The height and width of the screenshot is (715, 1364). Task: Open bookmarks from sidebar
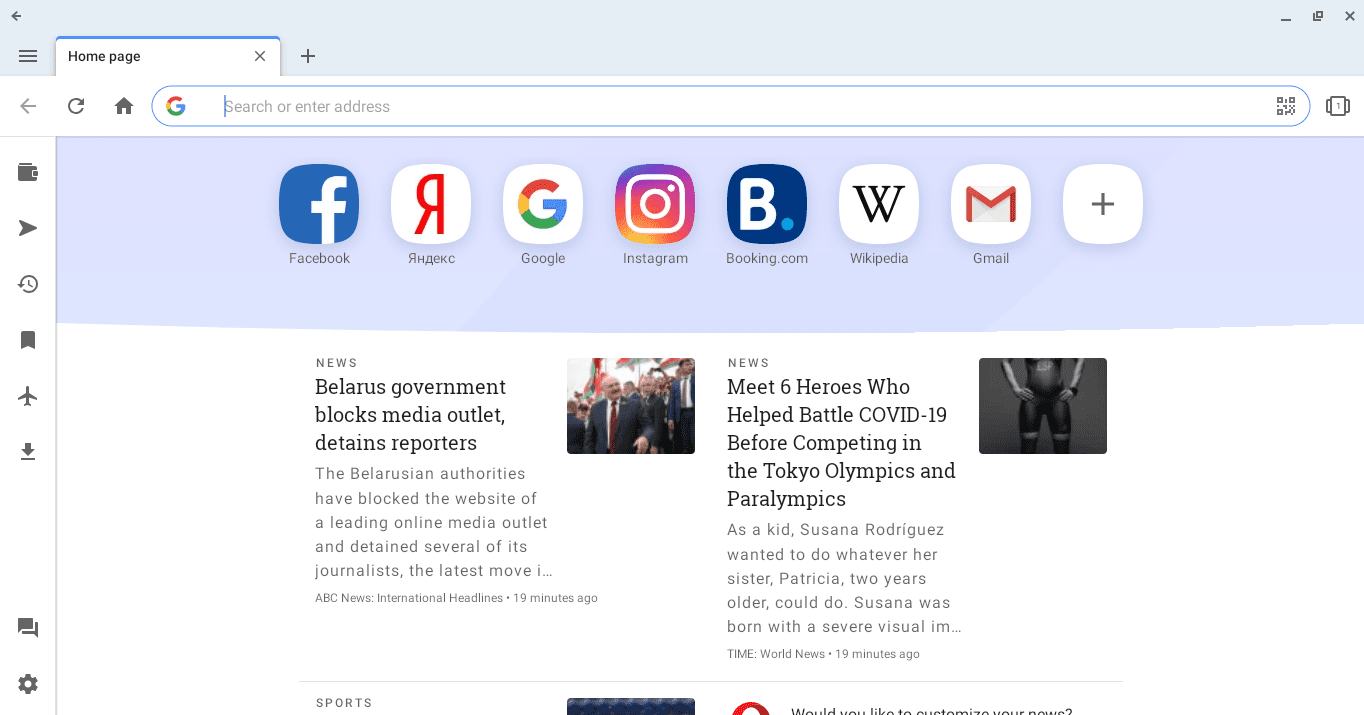tap(28, 340)
